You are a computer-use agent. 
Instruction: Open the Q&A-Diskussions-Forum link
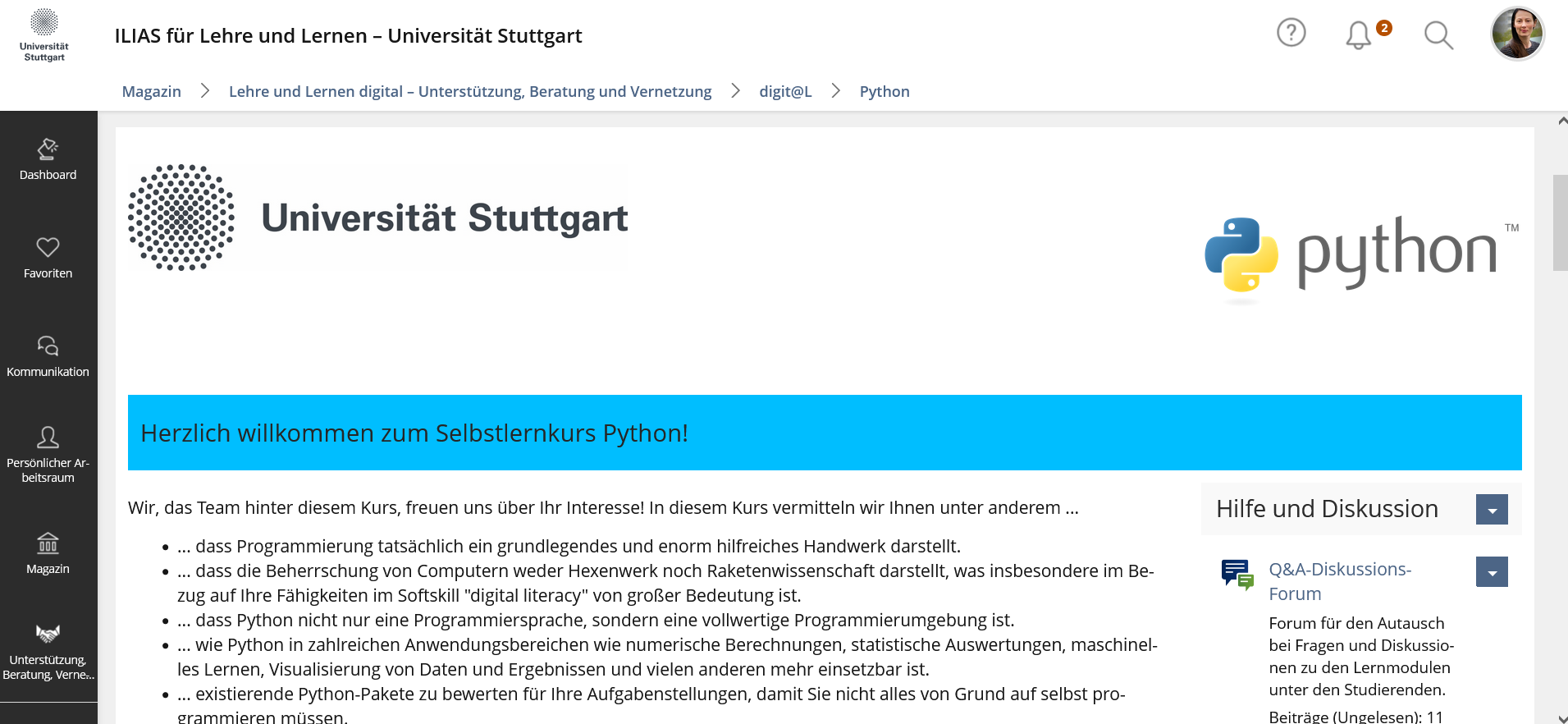pos(1340,581)
